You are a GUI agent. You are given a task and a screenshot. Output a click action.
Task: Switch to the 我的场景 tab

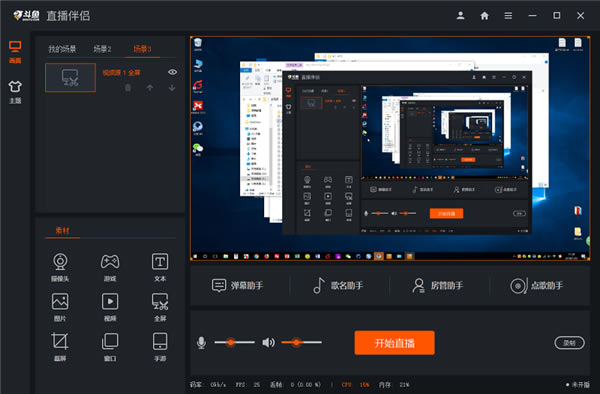coord(62,49)
